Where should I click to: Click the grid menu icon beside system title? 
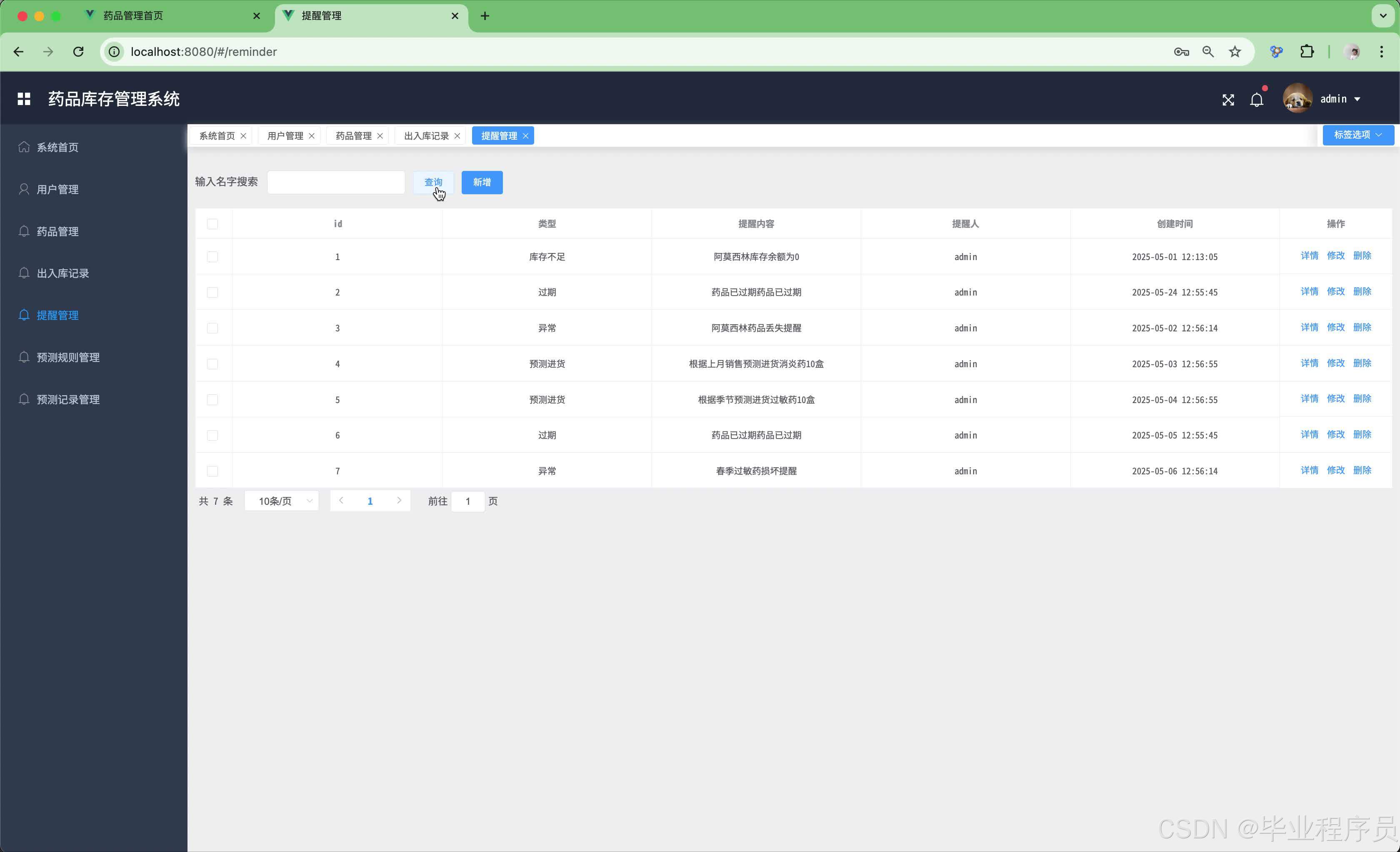point(24,99)
